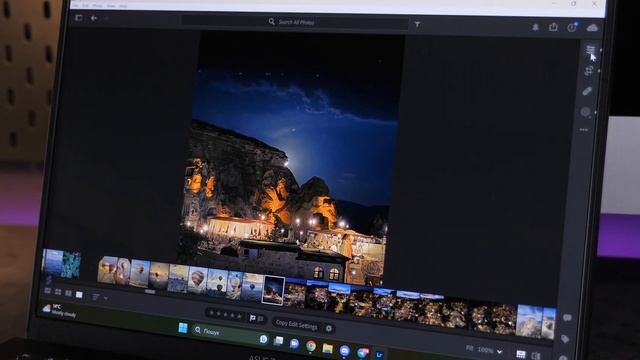Open the three-dot more options menu
The width and height of the screenshot is (640, 360).
(x=584, y=130)
